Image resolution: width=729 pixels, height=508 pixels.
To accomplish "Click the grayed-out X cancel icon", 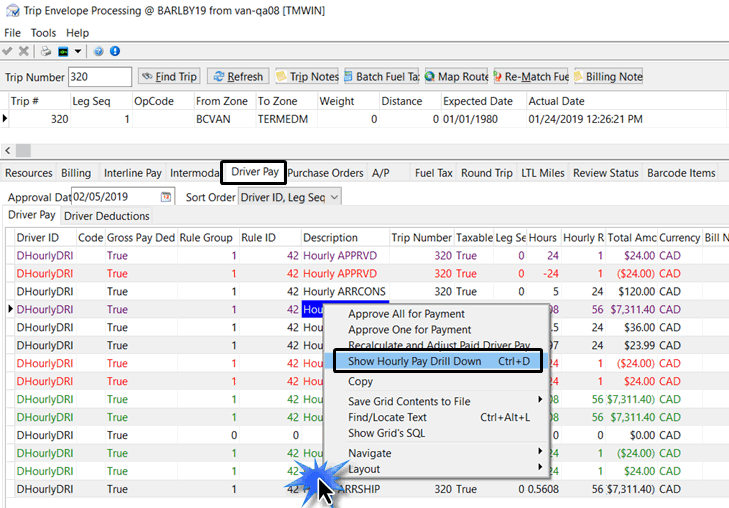I will 23,51.
